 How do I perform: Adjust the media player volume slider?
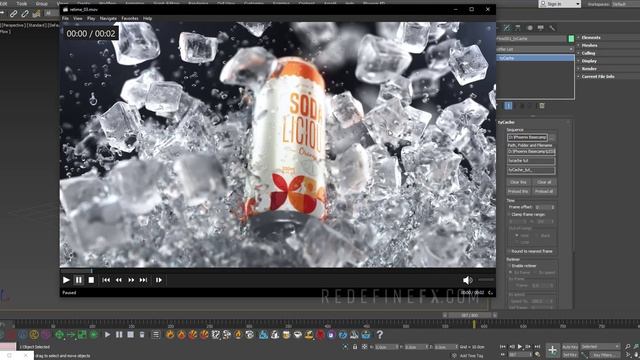486,280
